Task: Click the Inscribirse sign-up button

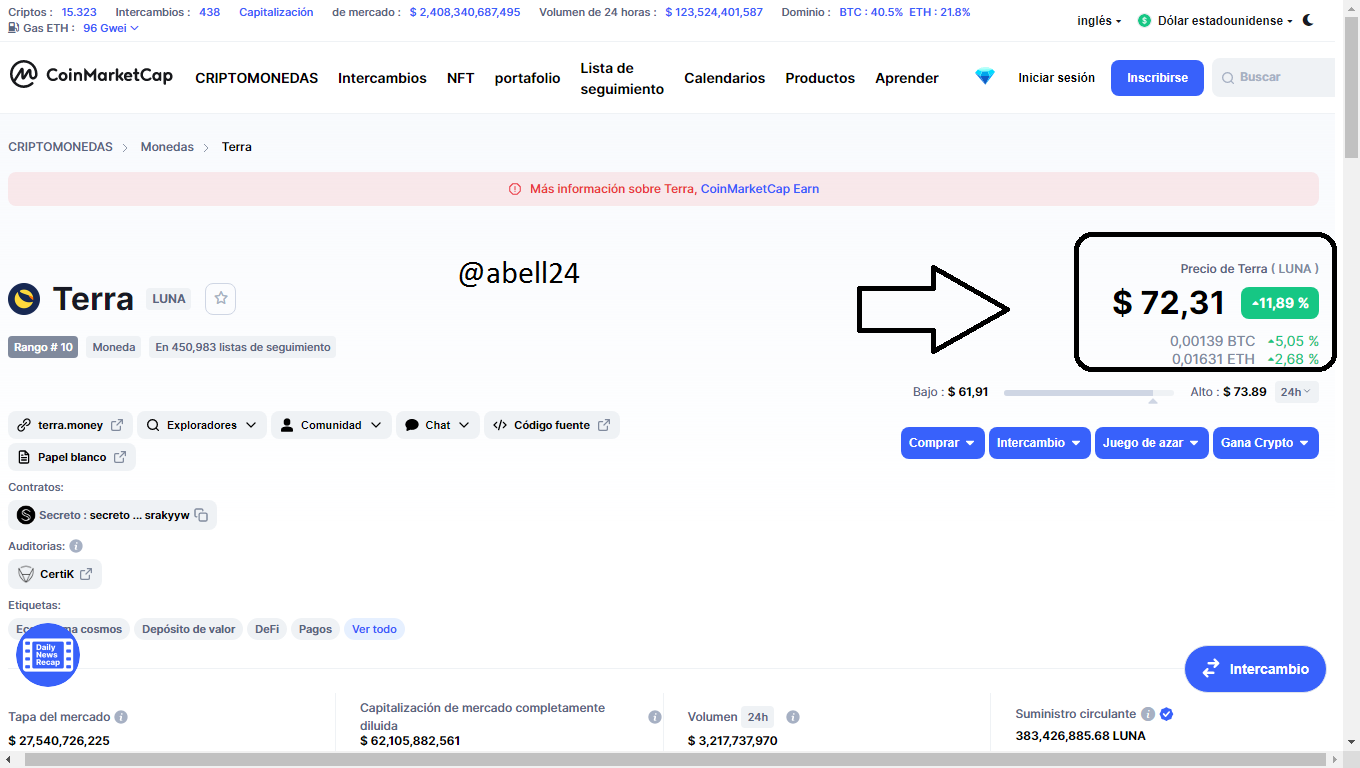Action: pyautogui.click(x=1157, y=78)
